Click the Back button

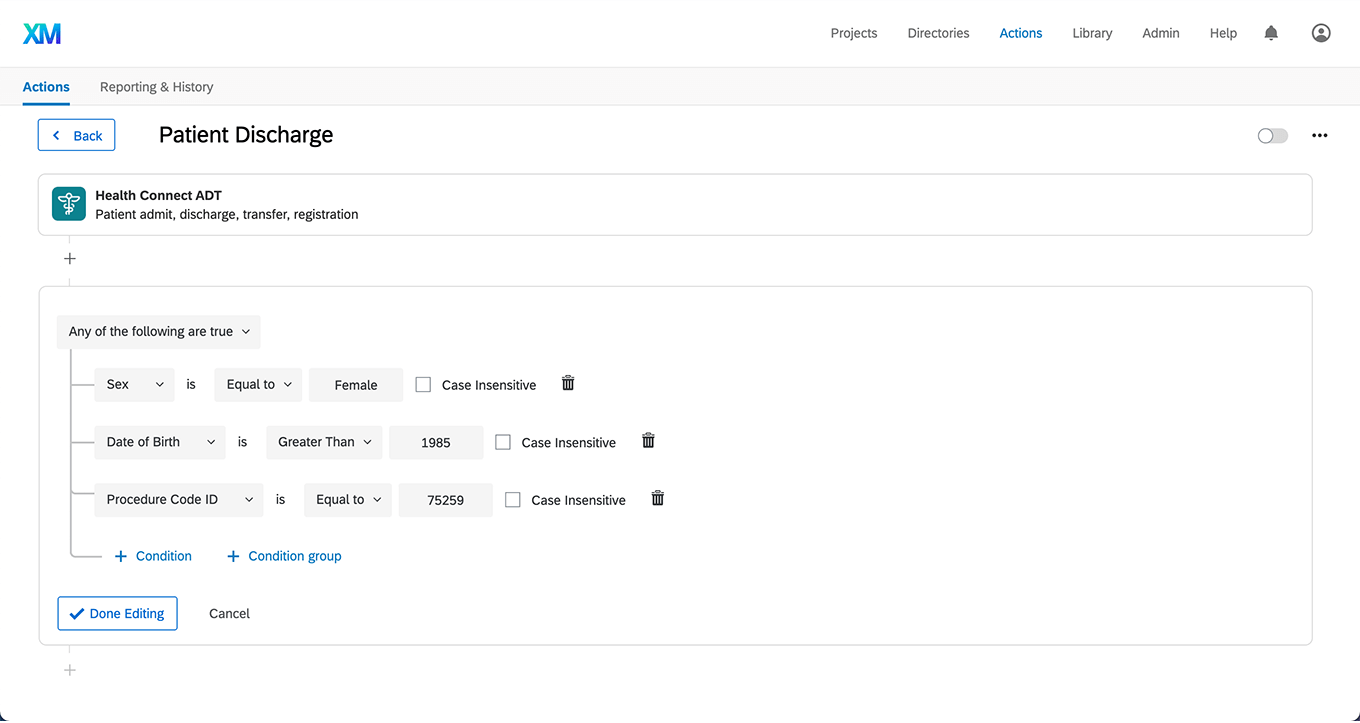coord(77,135)
